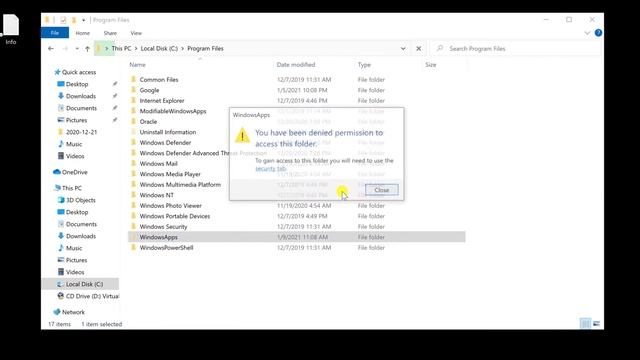Stop loading with address bar X
Image resolution: width=640 pixels, height=360 pixels.
pyautogui.click(x=418, y=49)
